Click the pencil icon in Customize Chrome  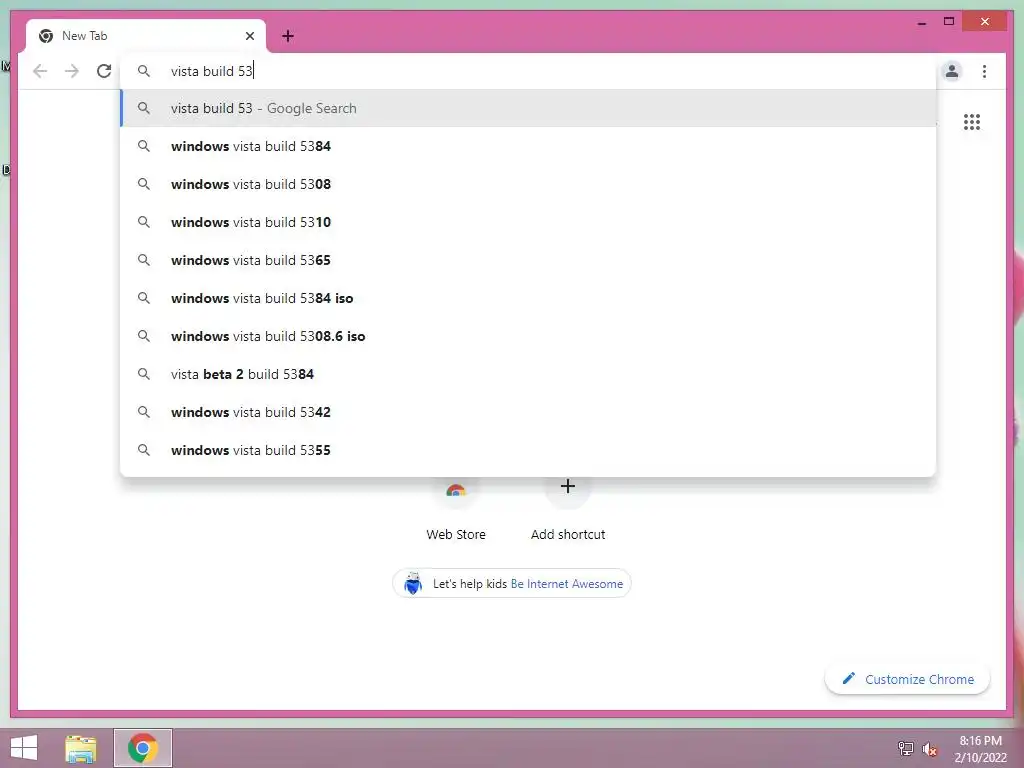click(x=848, y=679)
